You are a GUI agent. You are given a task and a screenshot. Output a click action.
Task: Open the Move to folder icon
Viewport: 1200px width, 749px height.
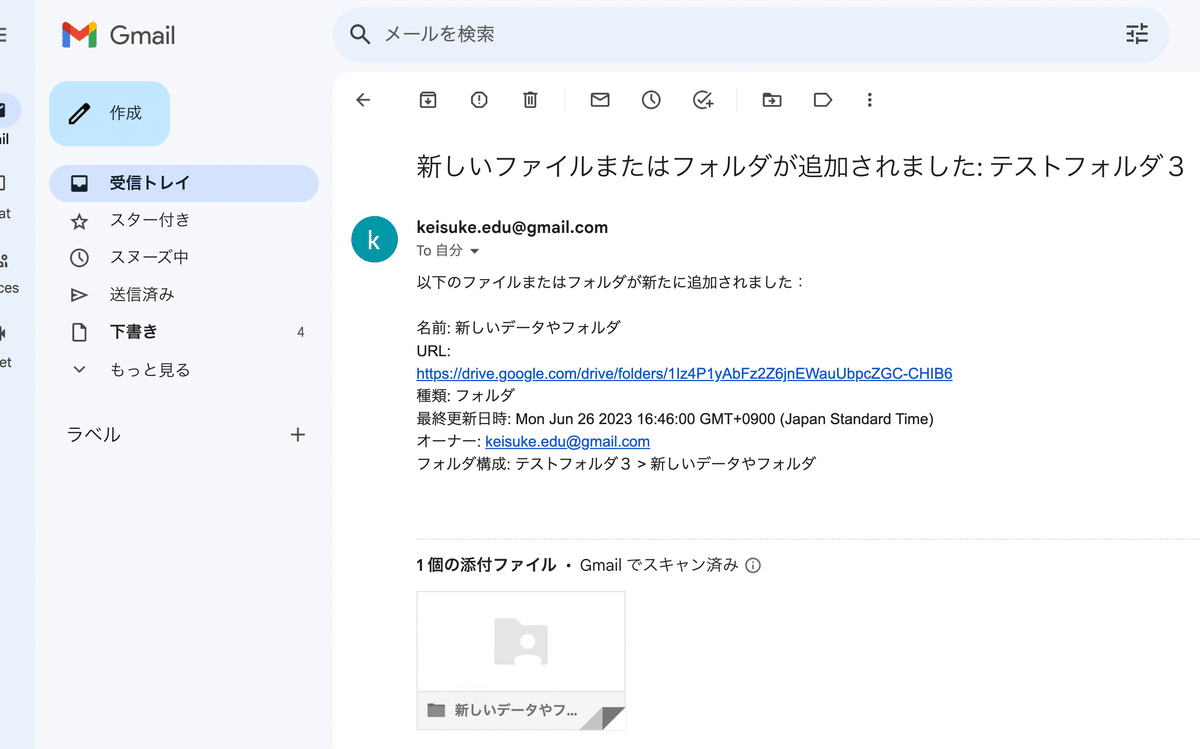pyautogui.click(x=771, y=100)
